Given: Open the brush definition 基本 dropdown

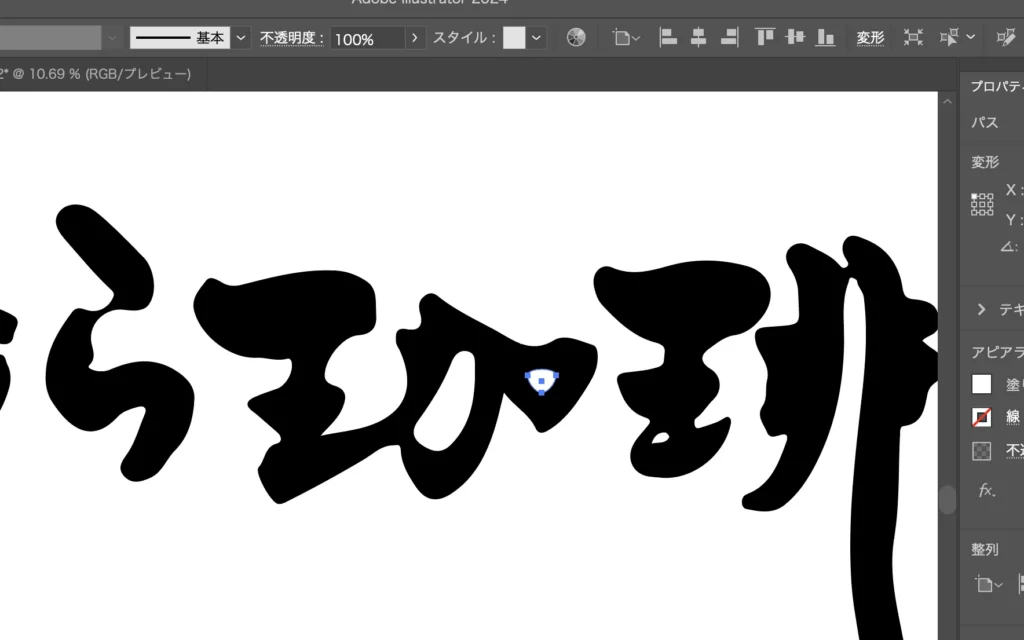Looking at the screenshot, I should coord(241,38).
